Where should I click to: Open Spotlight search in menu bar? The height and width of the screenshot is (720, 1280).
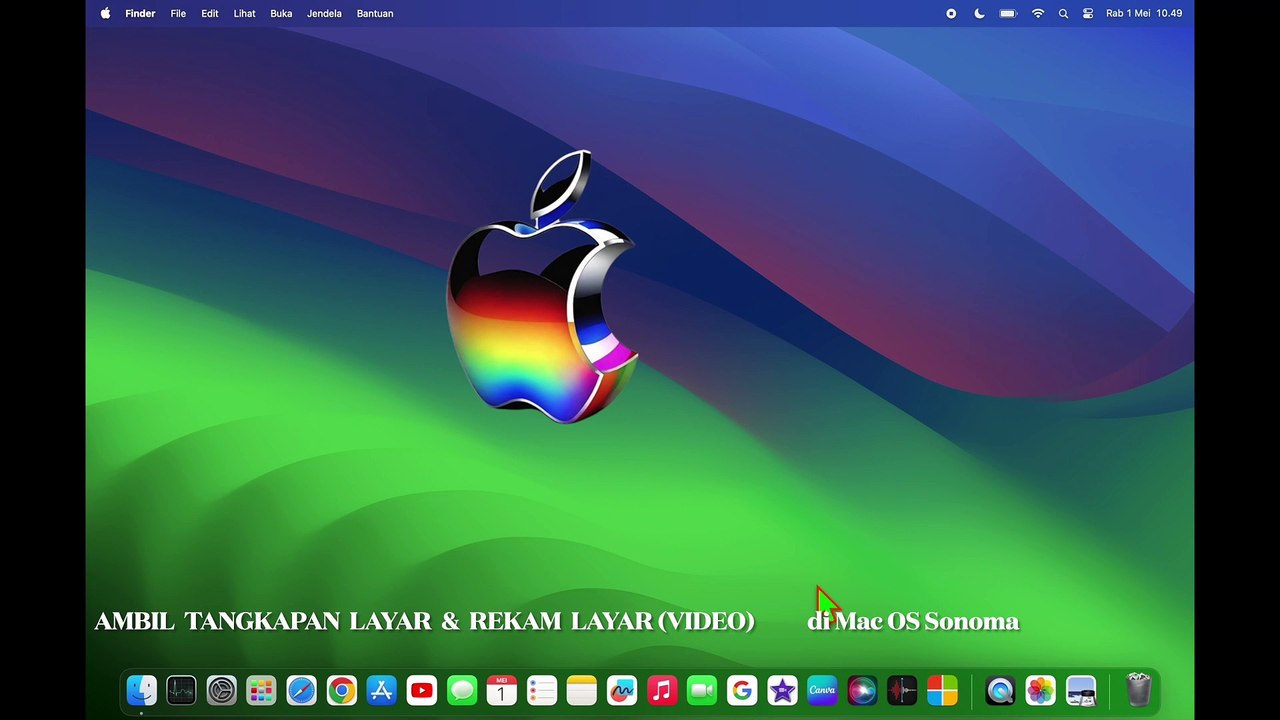pos(1063,13)
